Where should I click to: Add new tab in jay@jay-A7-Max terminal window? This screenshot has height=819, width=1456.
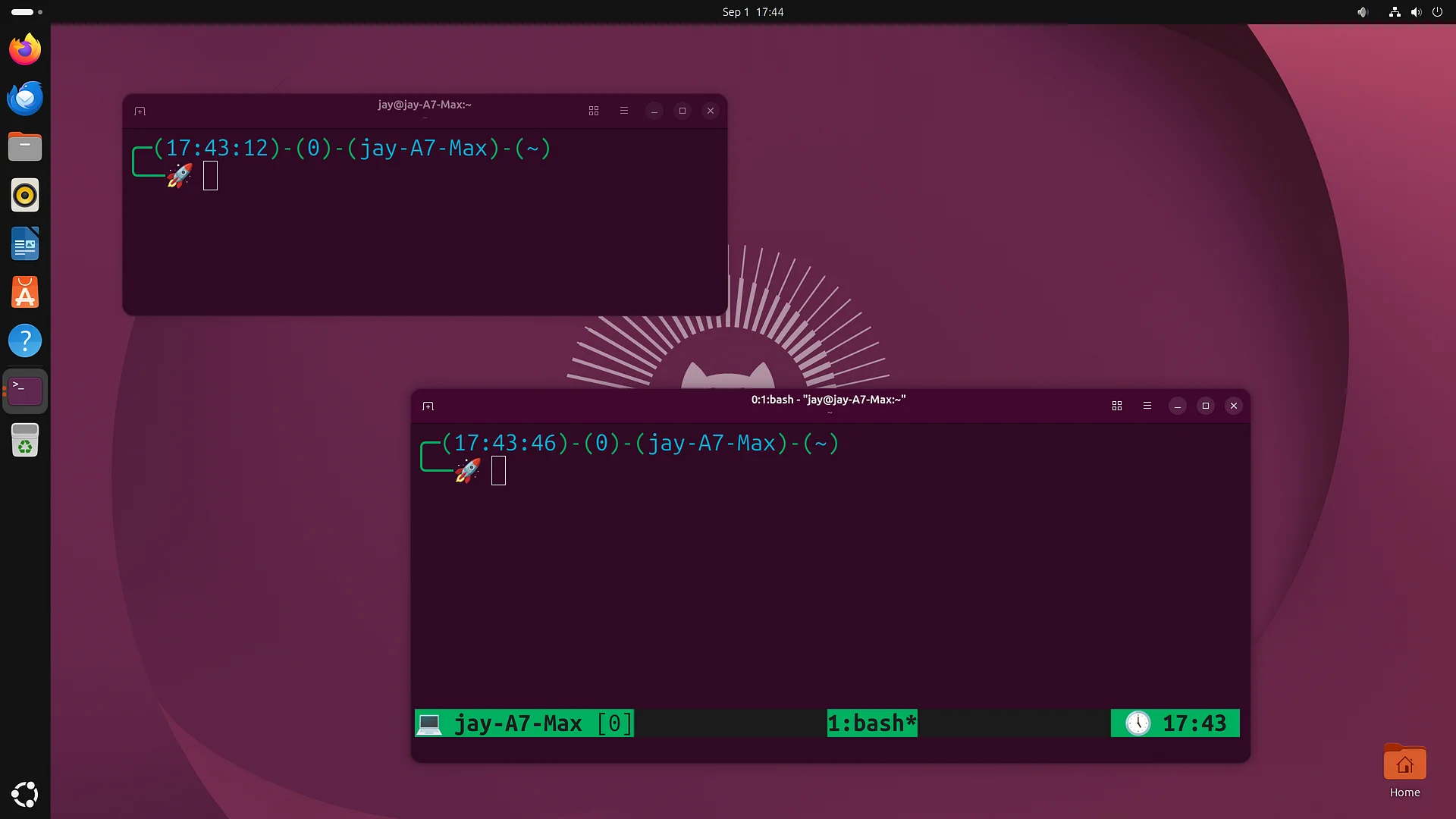(140, 111)
